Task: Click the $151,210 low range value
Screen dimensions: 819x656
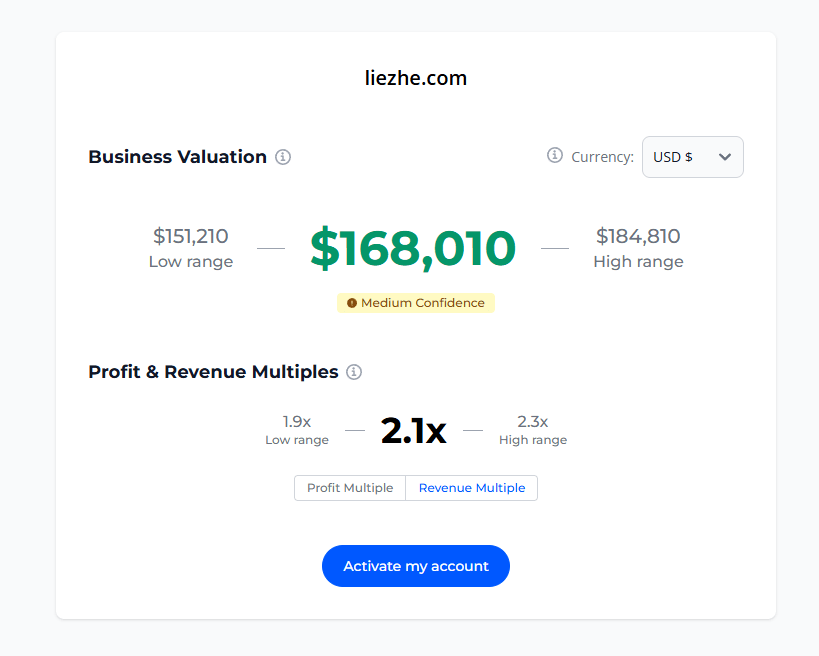Action: [x=191, y=236]
